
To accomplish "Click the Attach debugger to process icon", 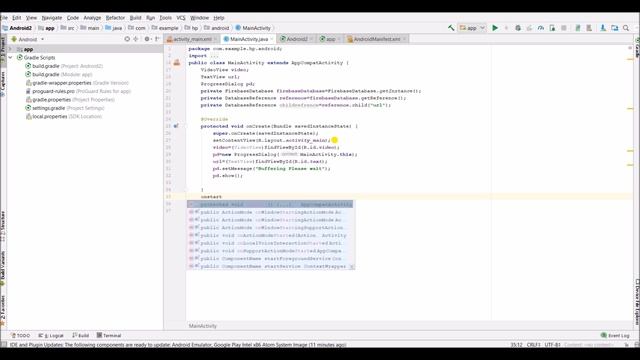I will 552,28.
